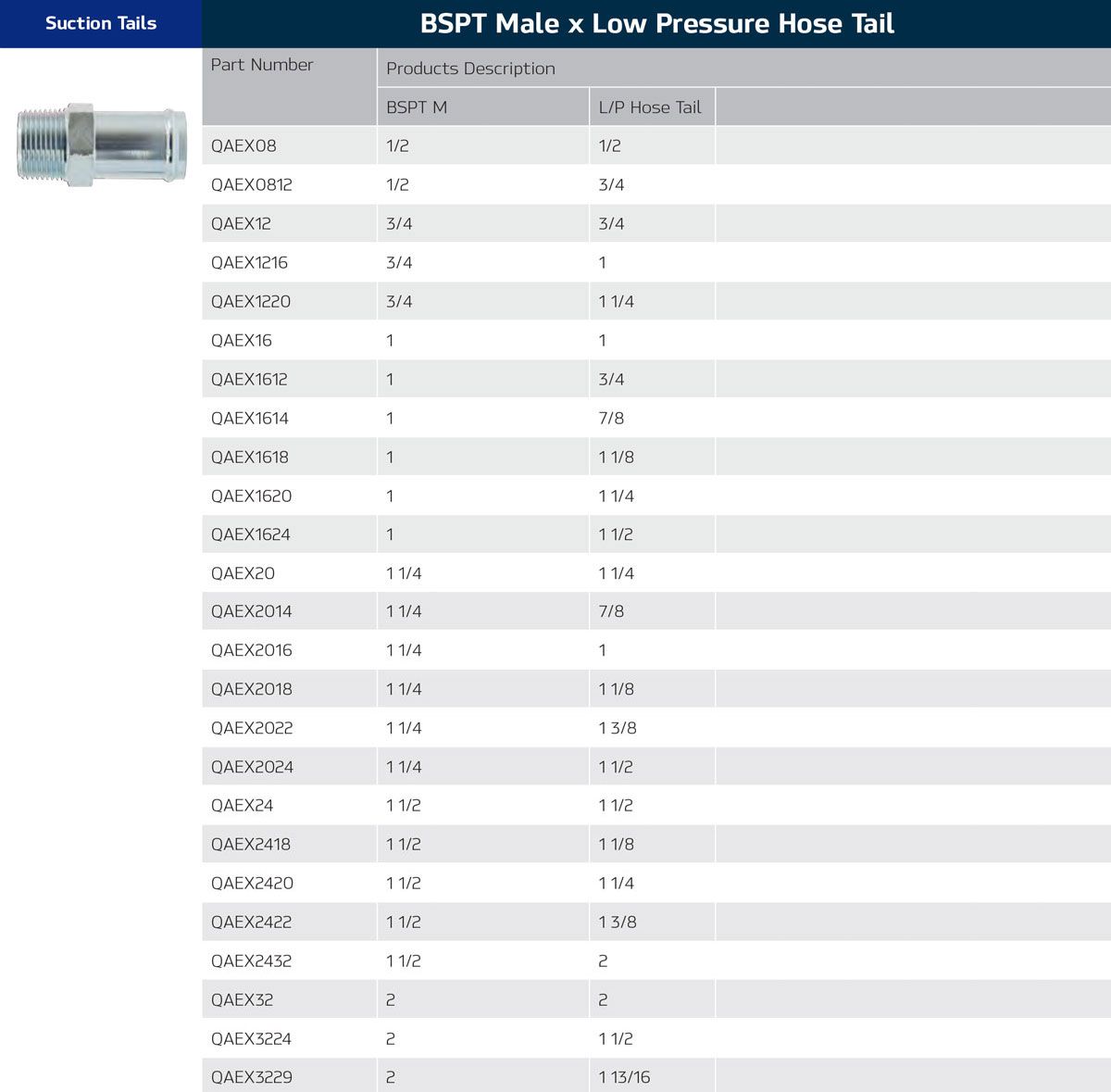Click the Products Description header

point(470,69)
